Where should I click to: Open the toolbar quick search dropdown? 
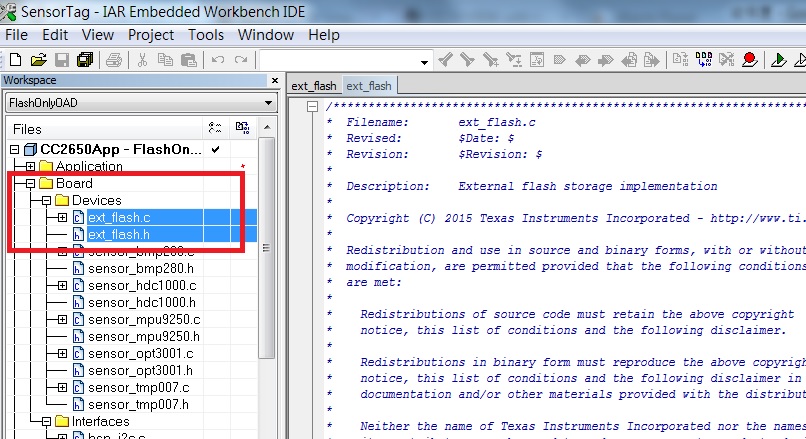(x=424, y=62)
